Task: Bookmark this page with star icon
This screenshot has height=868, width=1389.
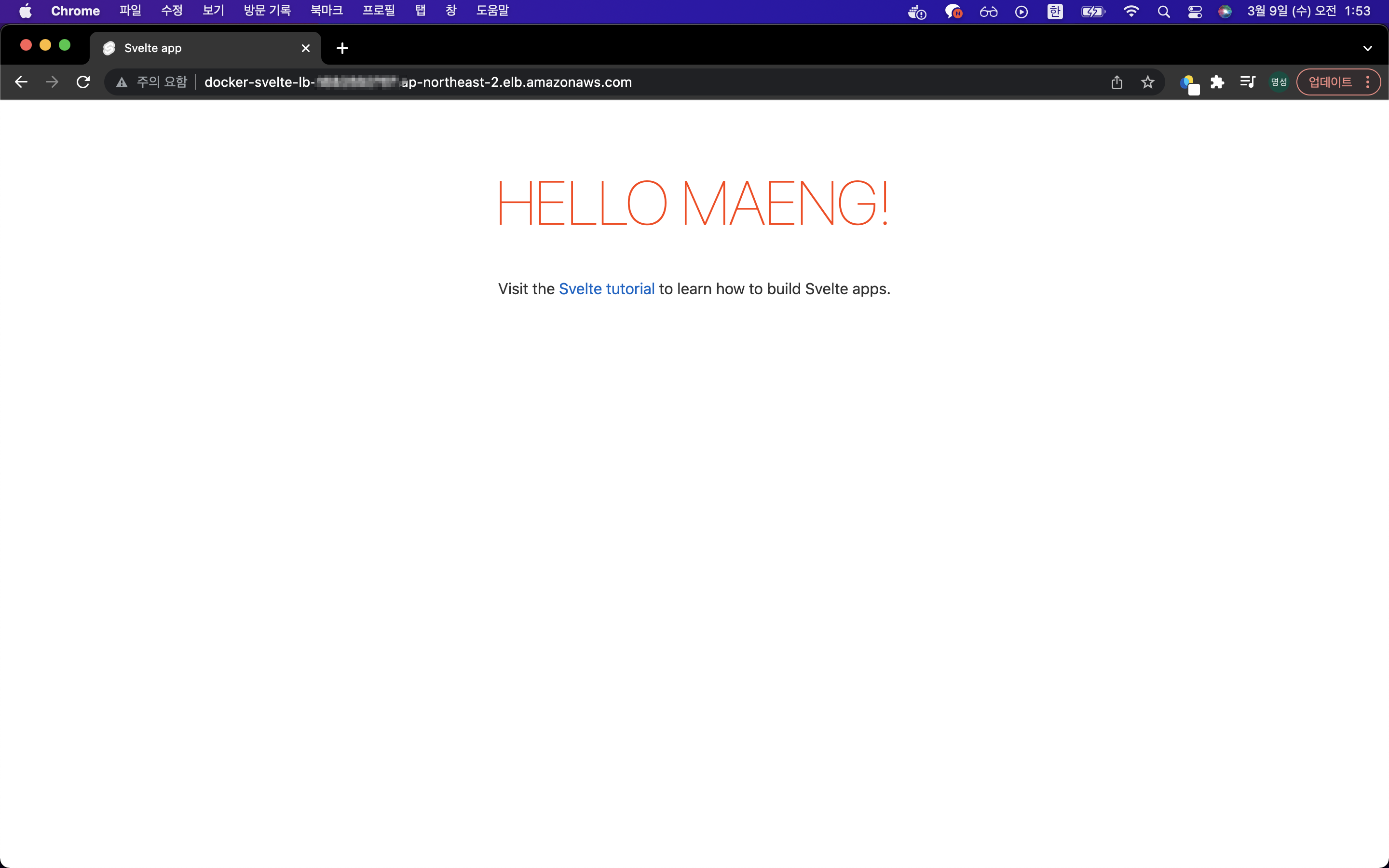Action: pos(1147,82)
